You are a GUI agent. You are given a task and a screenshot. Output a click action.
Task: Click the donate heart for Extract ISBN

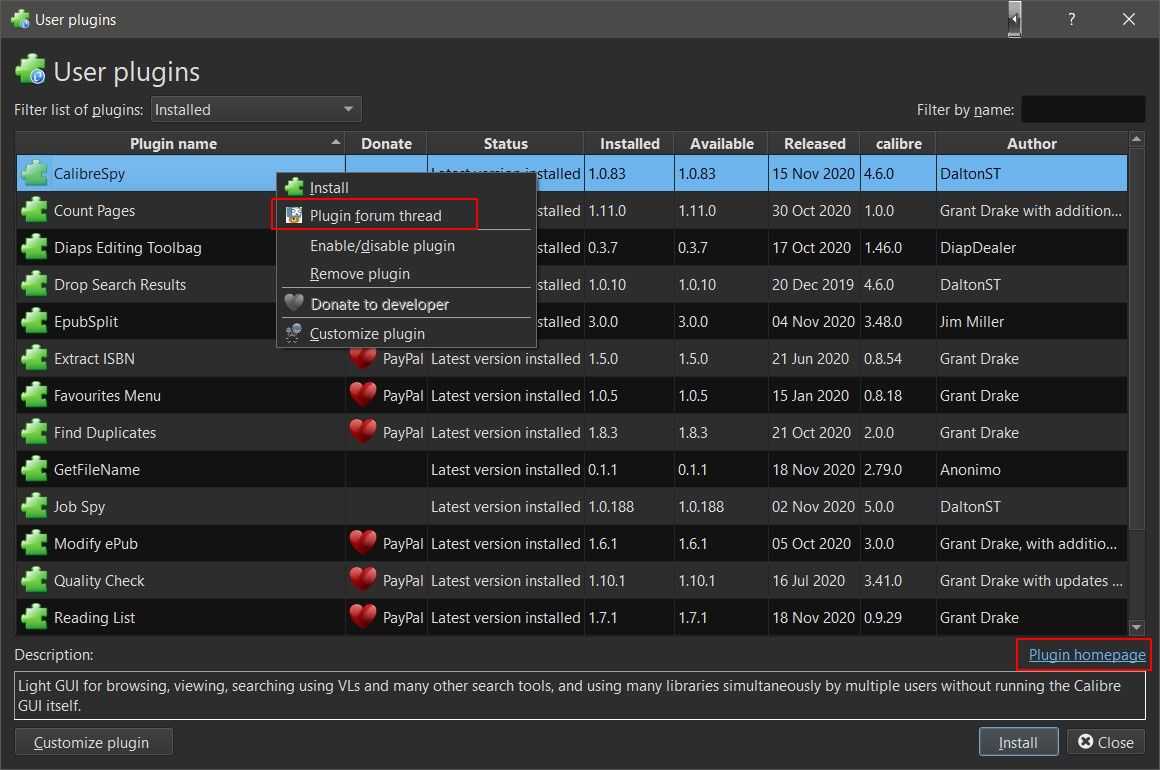[362, 358]
